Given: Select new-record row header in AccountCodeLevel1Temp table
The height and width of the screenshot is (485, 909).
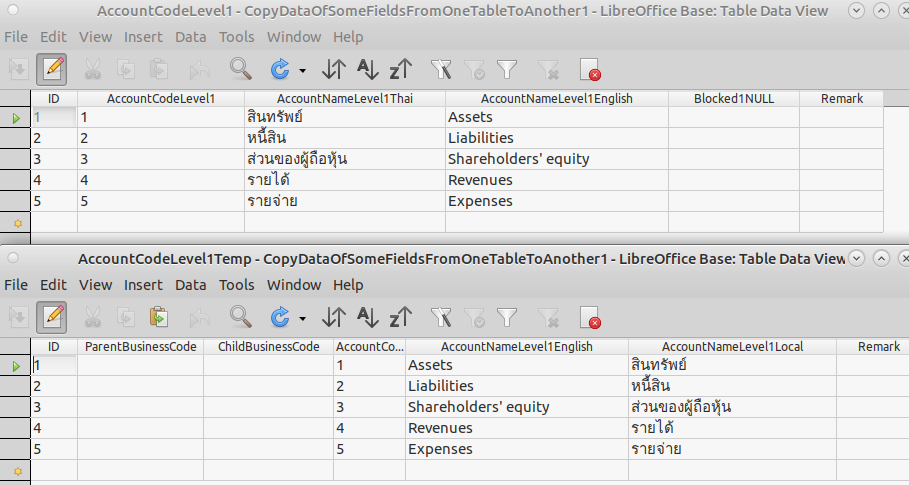Looking at the screenshot, I should 15,471.
